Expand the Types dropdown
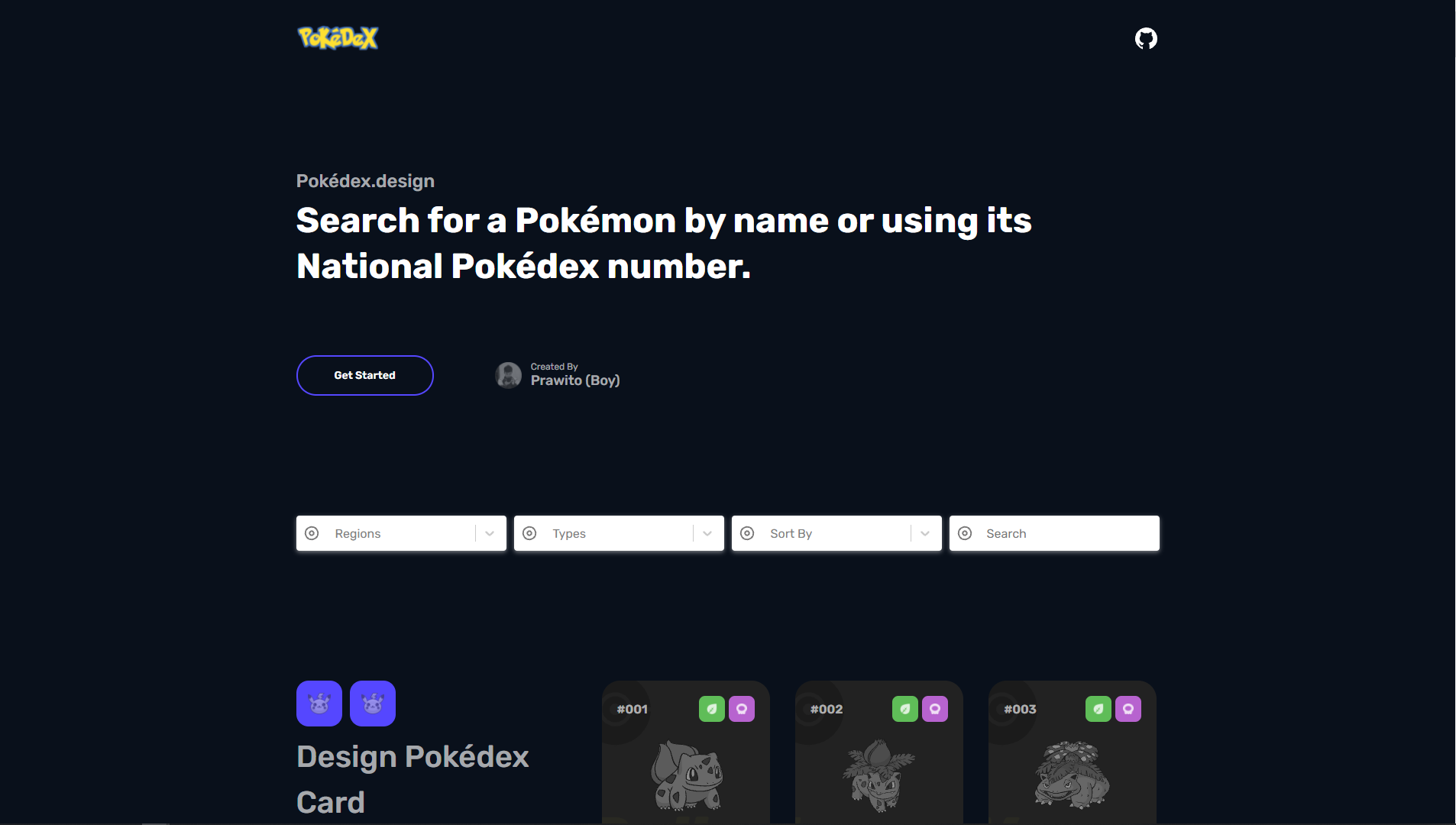 pyautogui.click(x=706, y=533)
